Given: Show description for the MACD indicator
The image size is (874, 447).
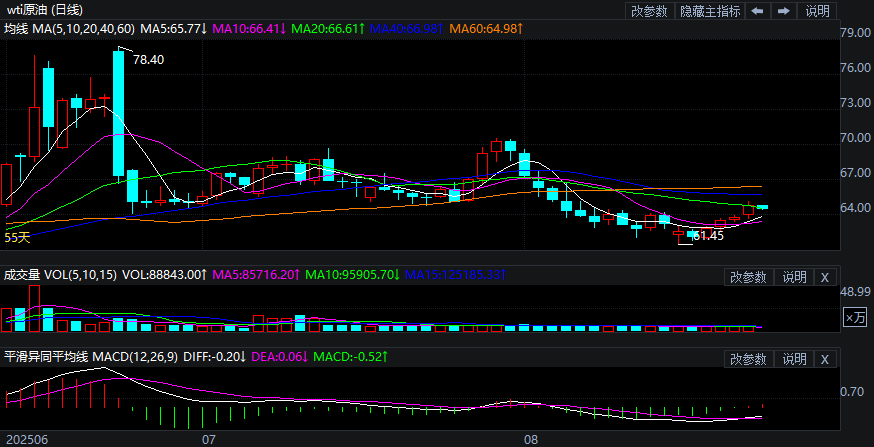Looking at the screenshot, I should [x=794, y=359].
